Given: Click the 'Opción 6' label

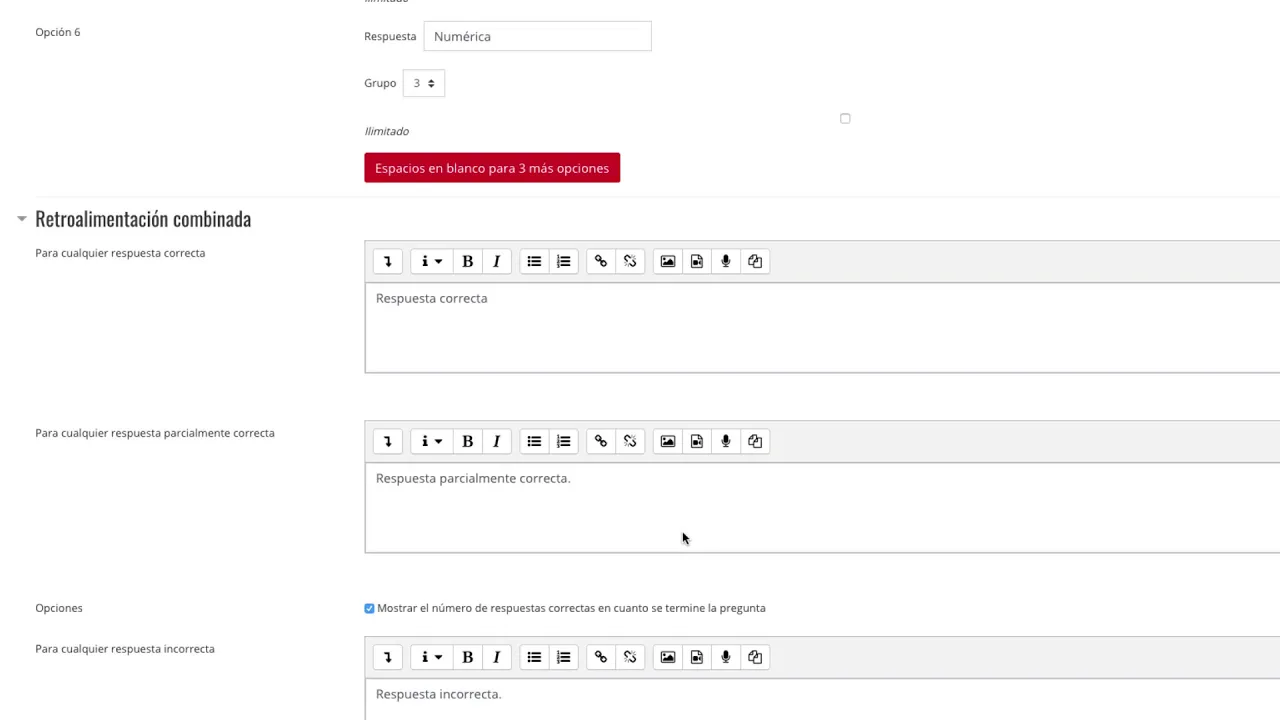Looking at the screenshot, I should pyautogui.click(x=58, y=32).
